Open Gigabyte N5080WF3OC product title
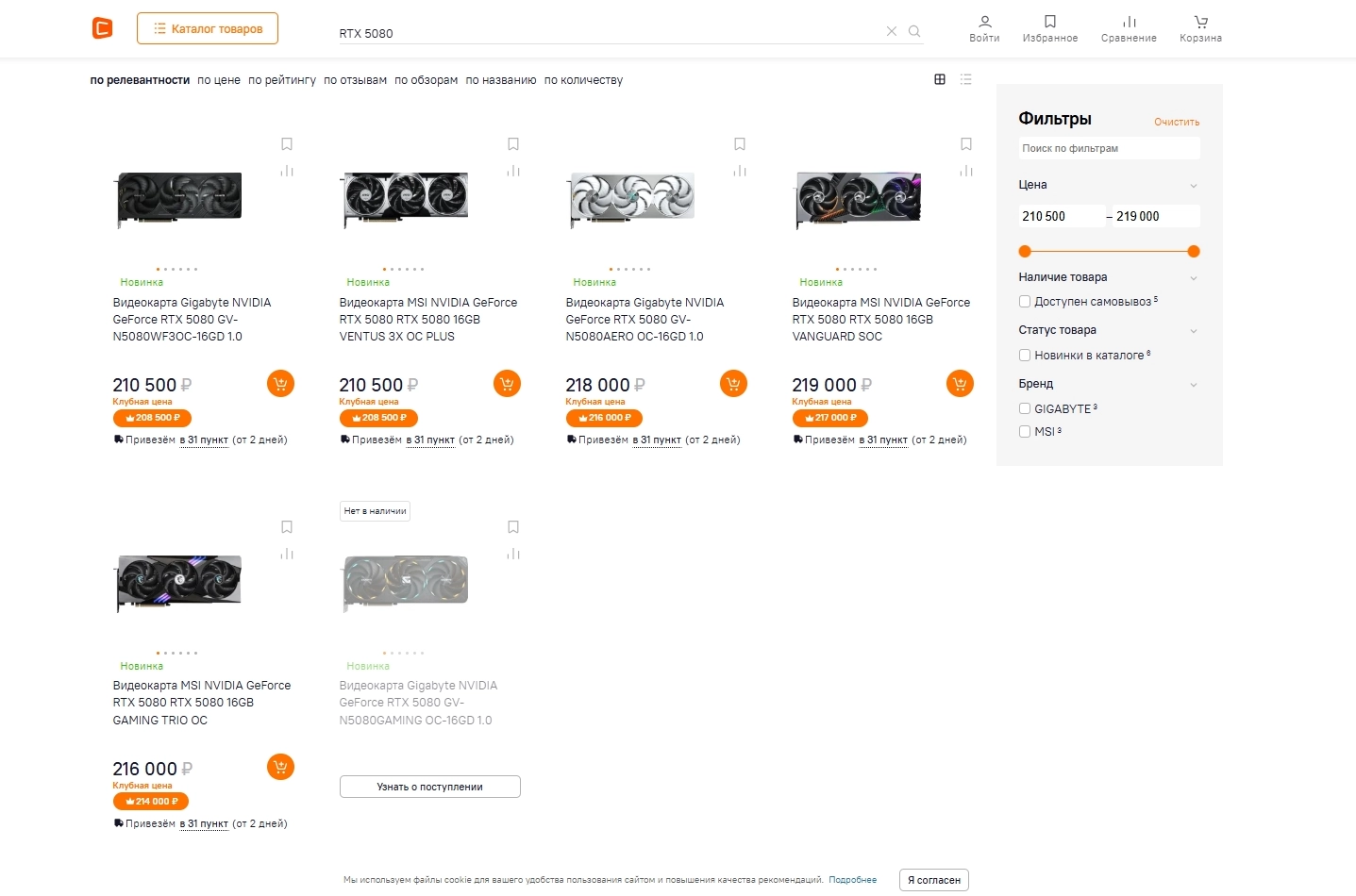The width and height of the screenshot is (1356, 896). coord(192,320)
